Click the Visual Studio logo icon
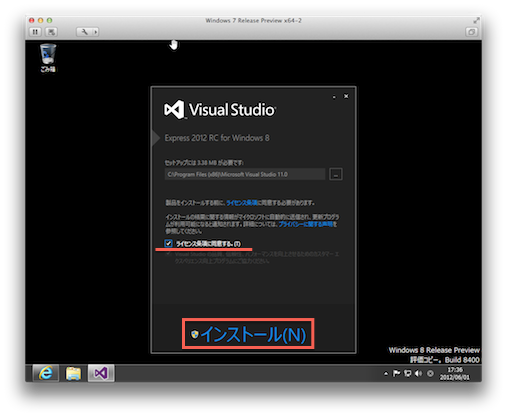This screenshot has width=507, height=417. pos(174,109)
